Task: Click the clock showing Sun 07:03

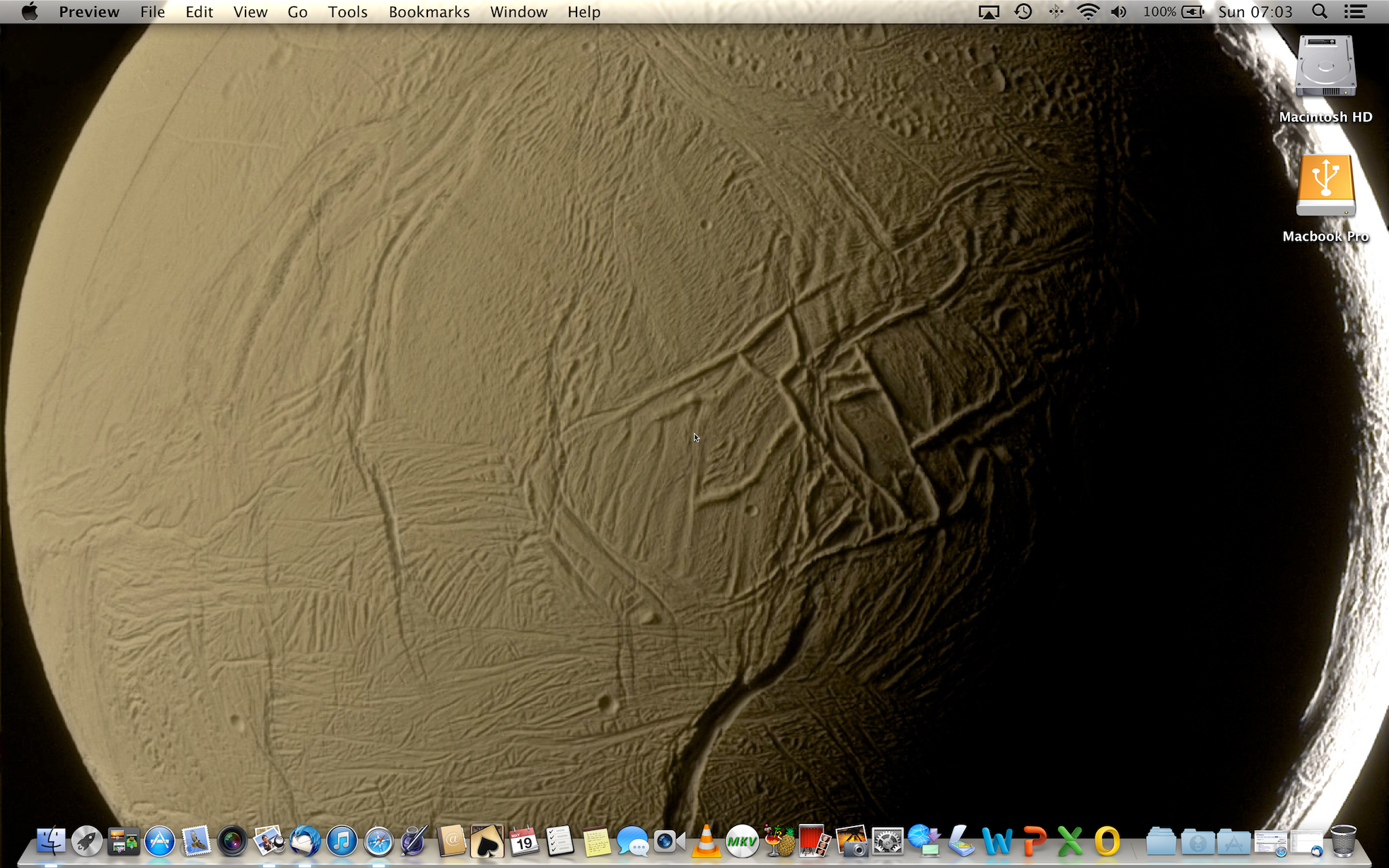Action: tap(1255, 12)
